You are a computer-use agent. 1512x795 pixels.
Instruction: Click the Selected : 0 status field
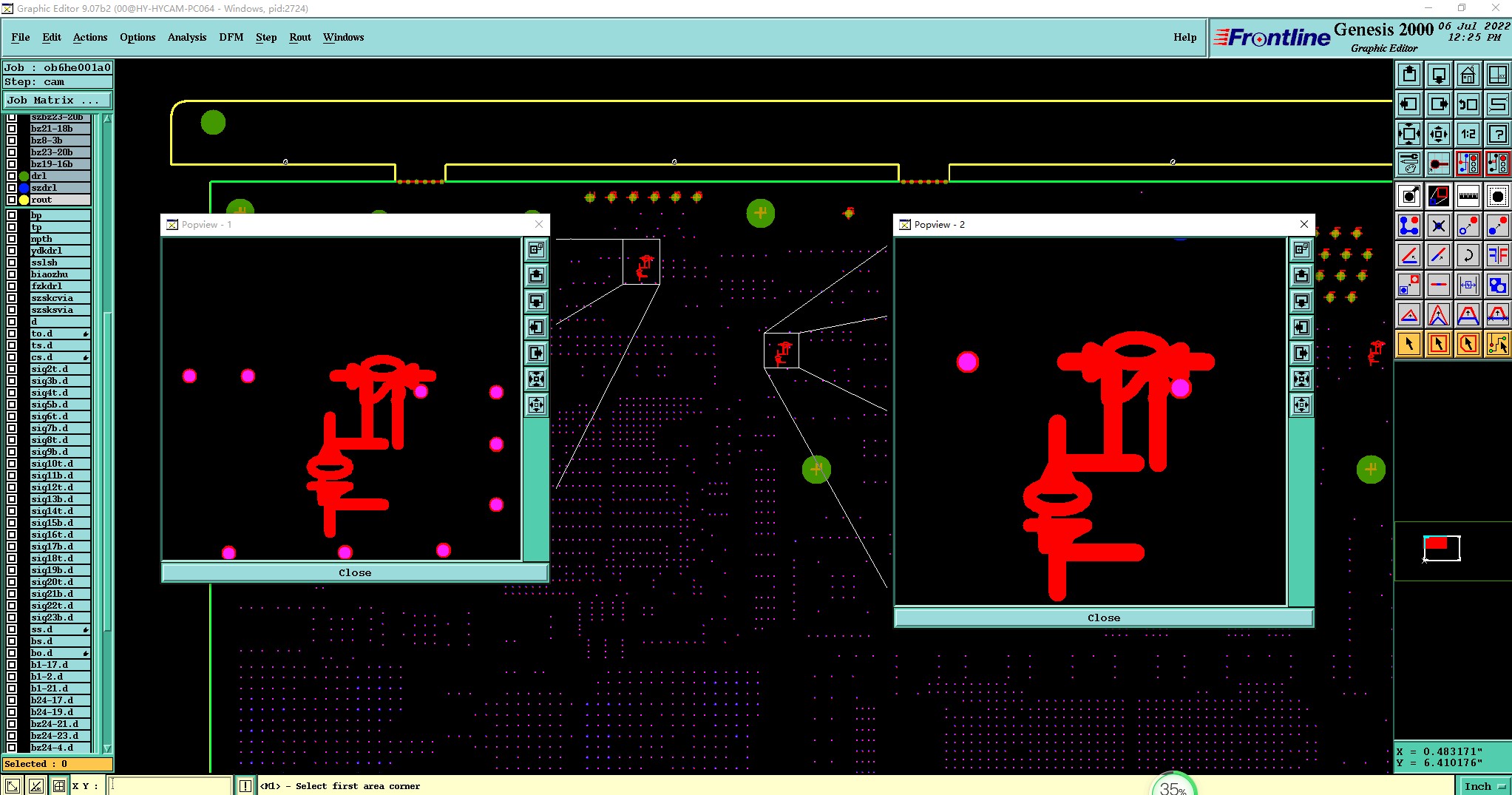click(x=58, y=764)
